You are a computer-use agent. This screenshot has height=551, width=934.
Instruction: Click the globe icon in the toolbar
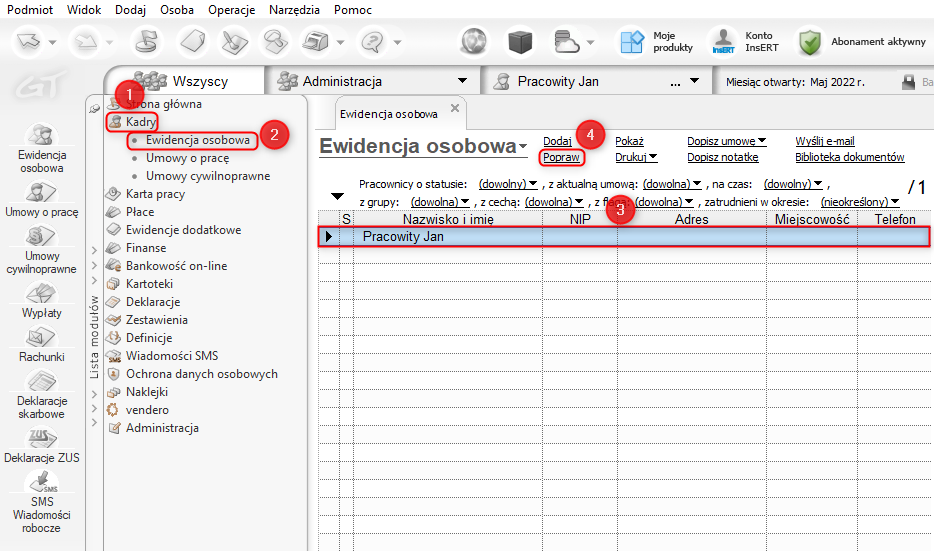(x=474, y=42)
